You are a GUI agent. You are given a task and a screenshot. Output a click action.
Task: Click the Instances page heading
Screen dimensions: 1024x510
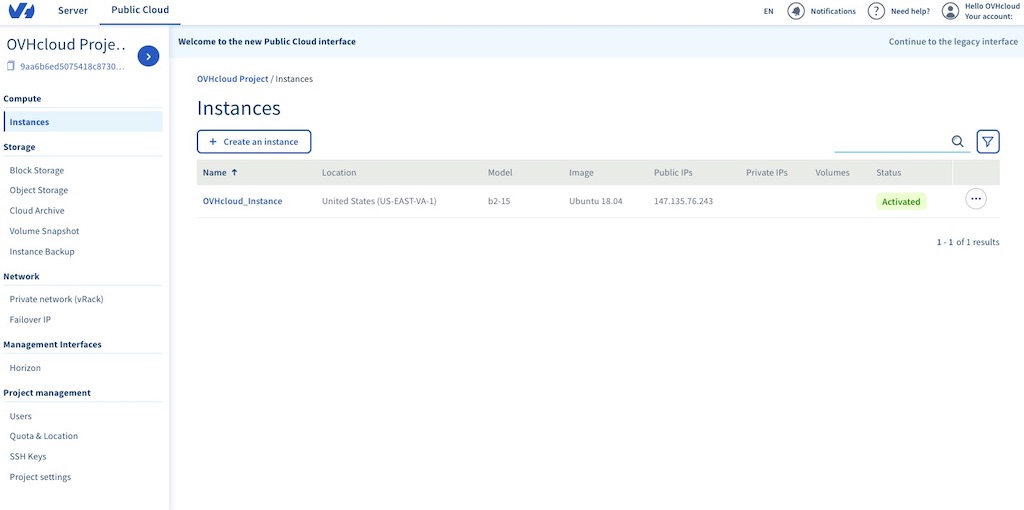click(x=238, y=108)
